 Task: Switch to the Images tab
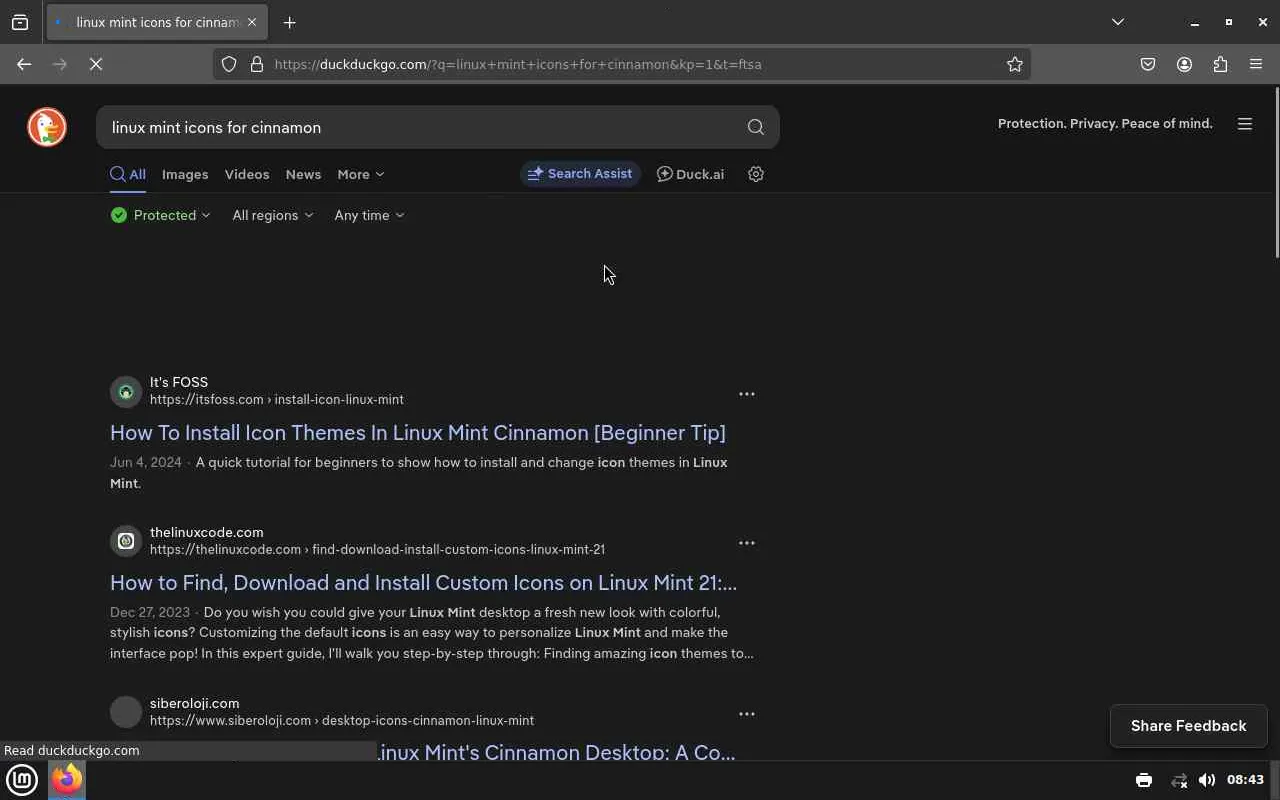(185, 174)
